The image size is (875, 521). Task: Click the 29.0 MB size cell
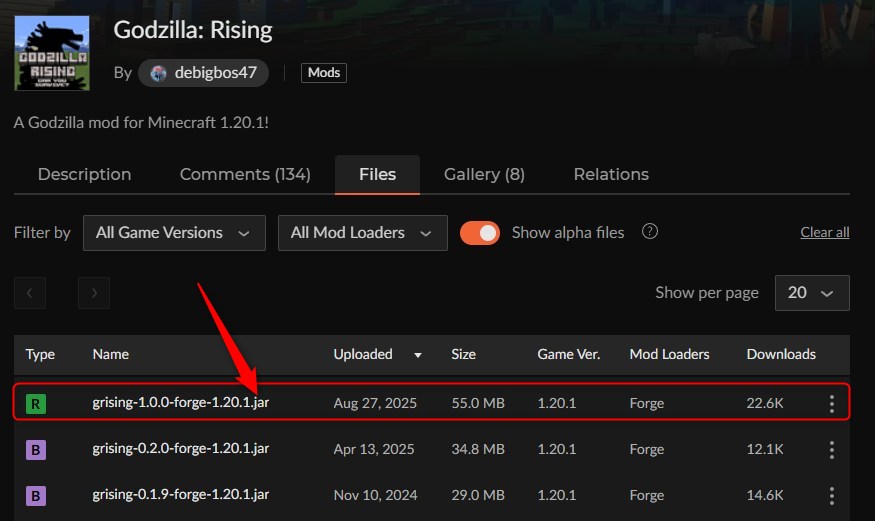478,495
